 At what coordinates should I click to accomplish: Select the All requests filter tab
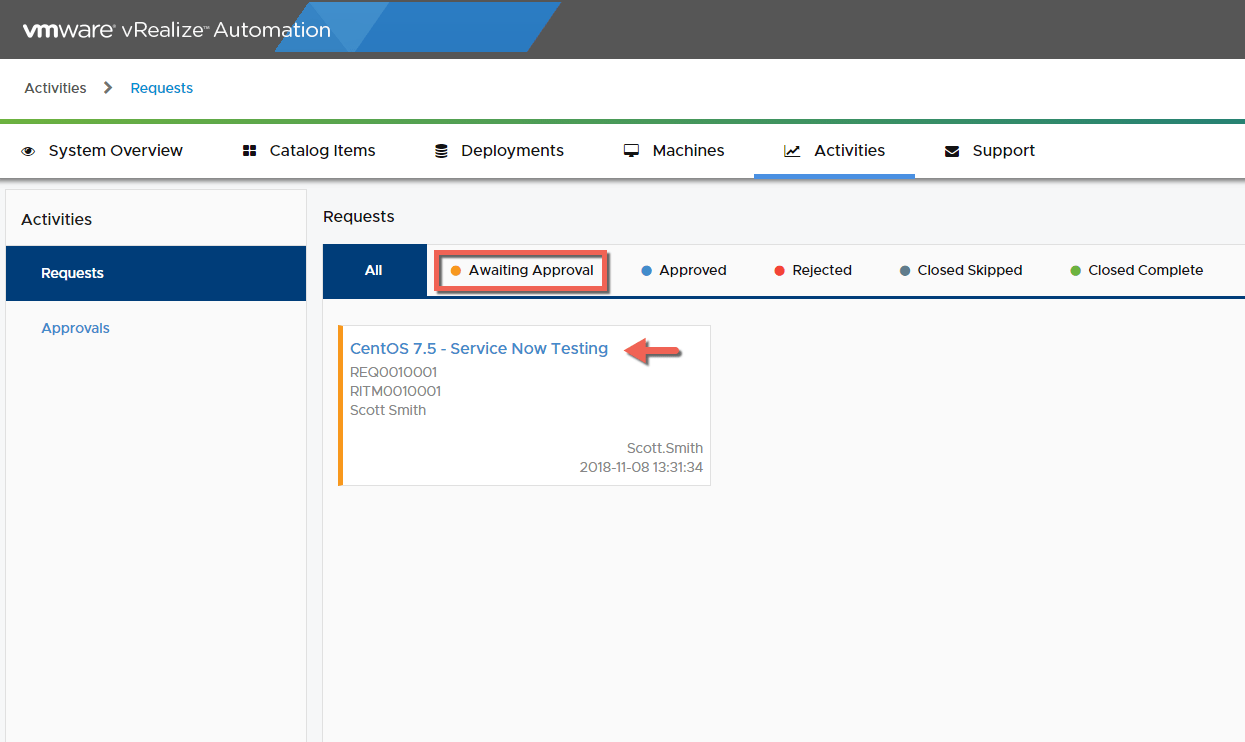374,270
